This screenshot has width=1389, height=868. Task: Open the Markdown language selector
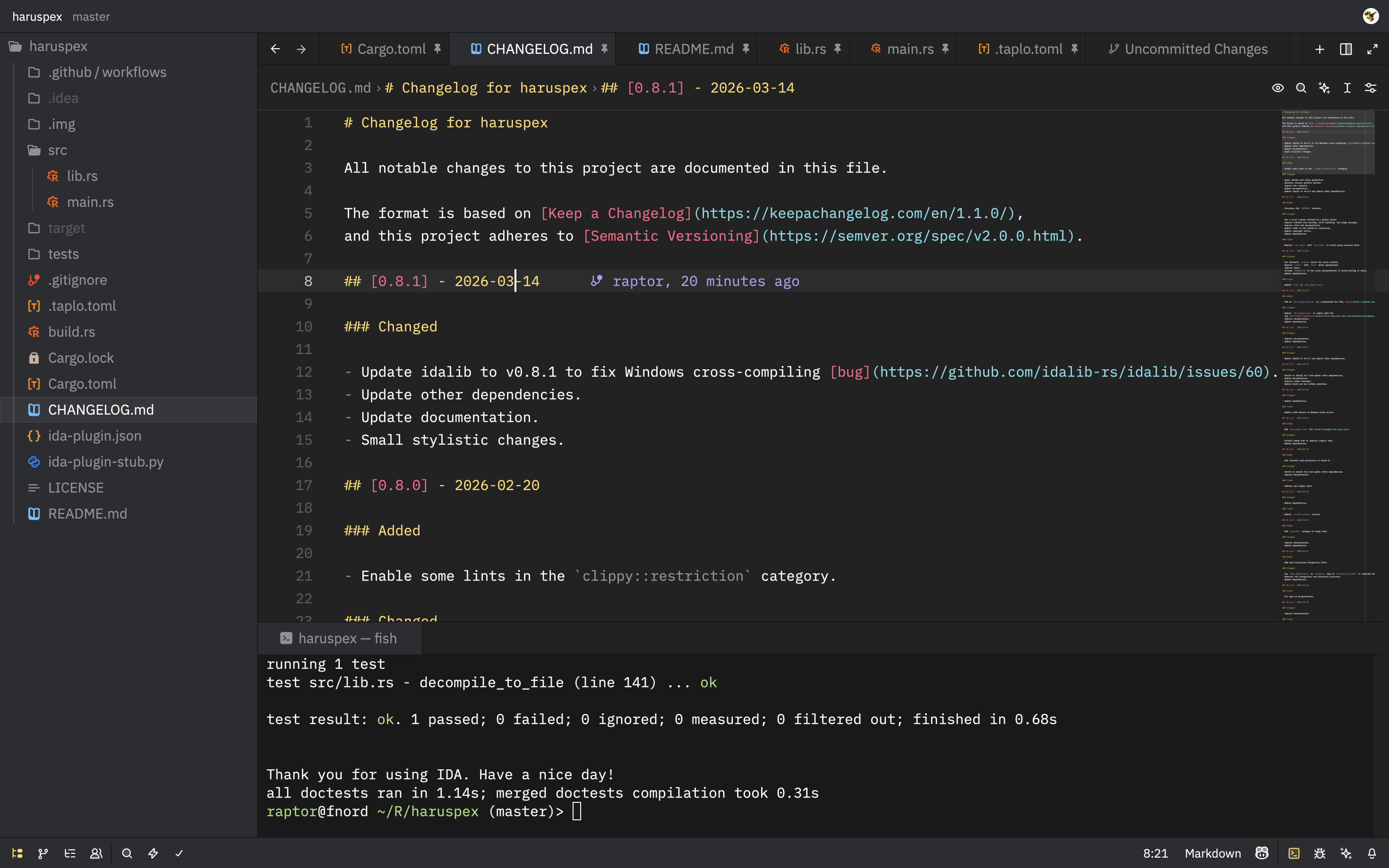[1213, 854]
